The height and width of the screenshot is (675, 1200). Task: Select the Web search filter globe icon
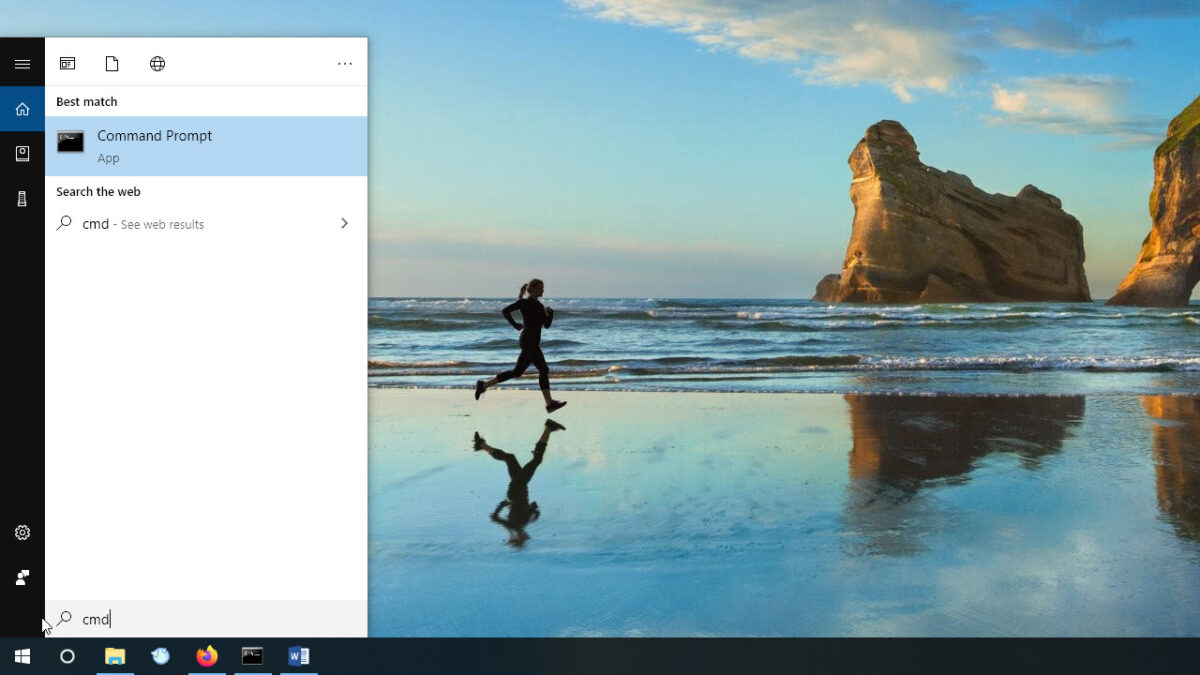157,62
